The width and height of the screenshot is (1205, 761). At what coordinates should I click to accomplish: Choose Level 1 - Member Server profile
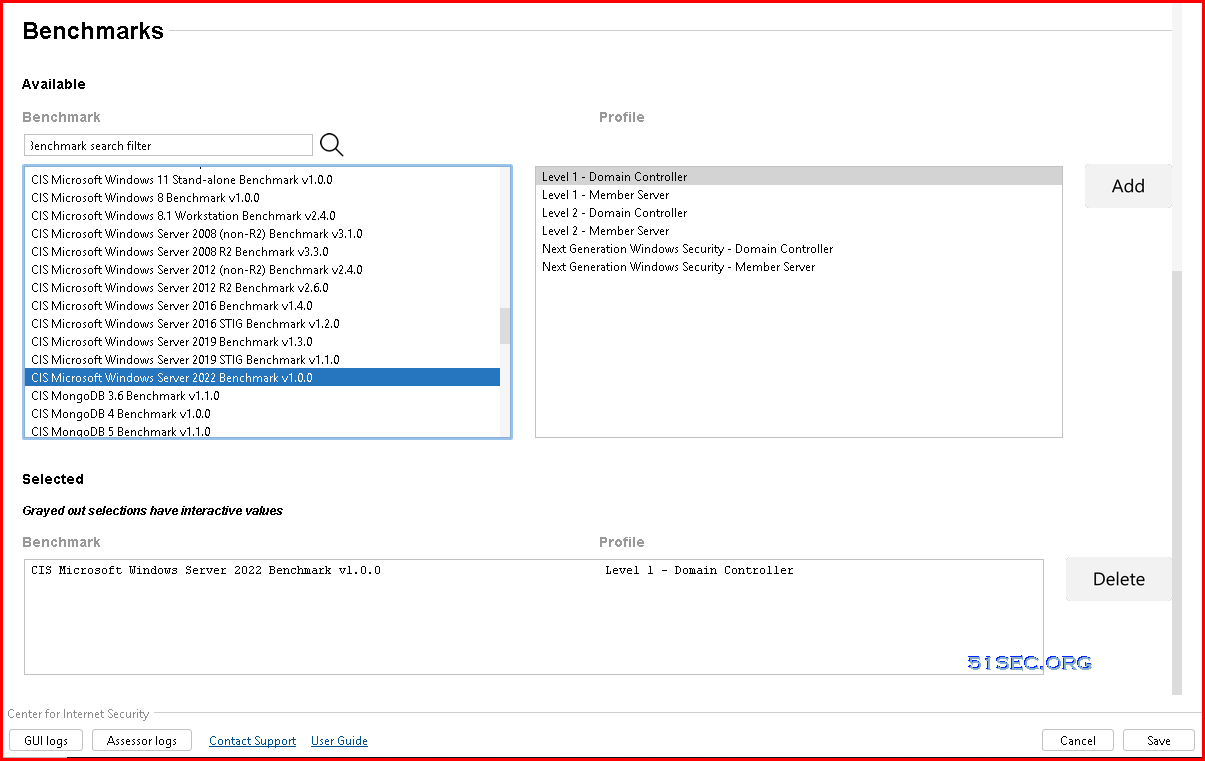(799, 195)
